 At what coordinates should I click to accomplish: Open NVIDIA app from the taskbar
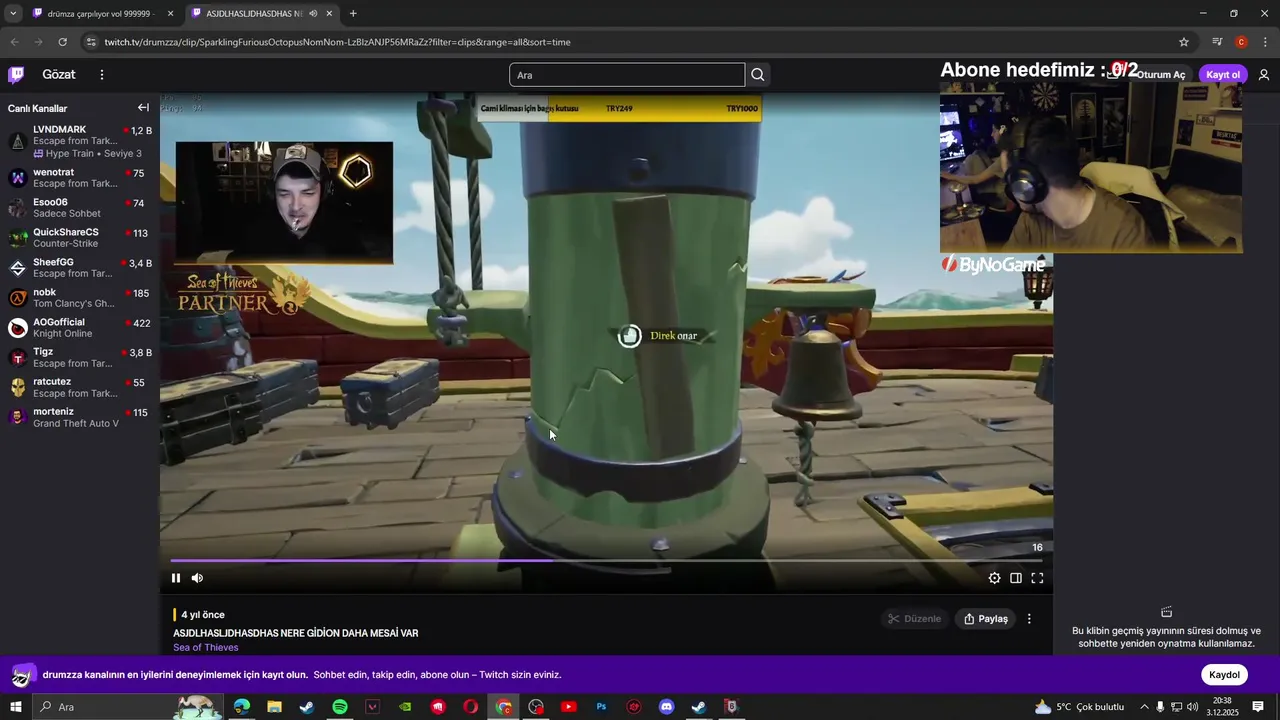[x=405, y=707]
